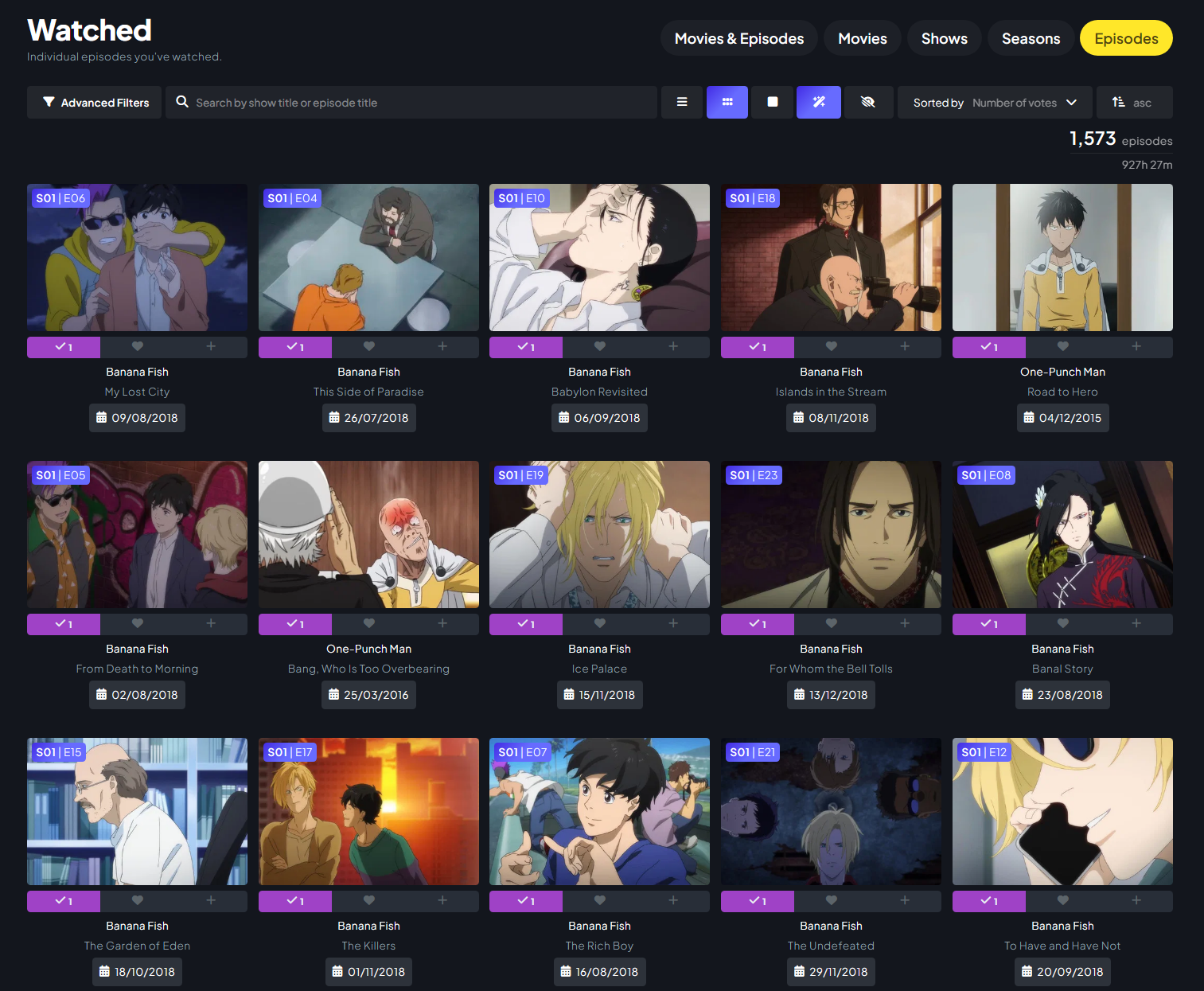Click plus icon under Islands in the Stream
Image resolution: width=1204 pixels, height=991 pixels.
tap(905, 347)
